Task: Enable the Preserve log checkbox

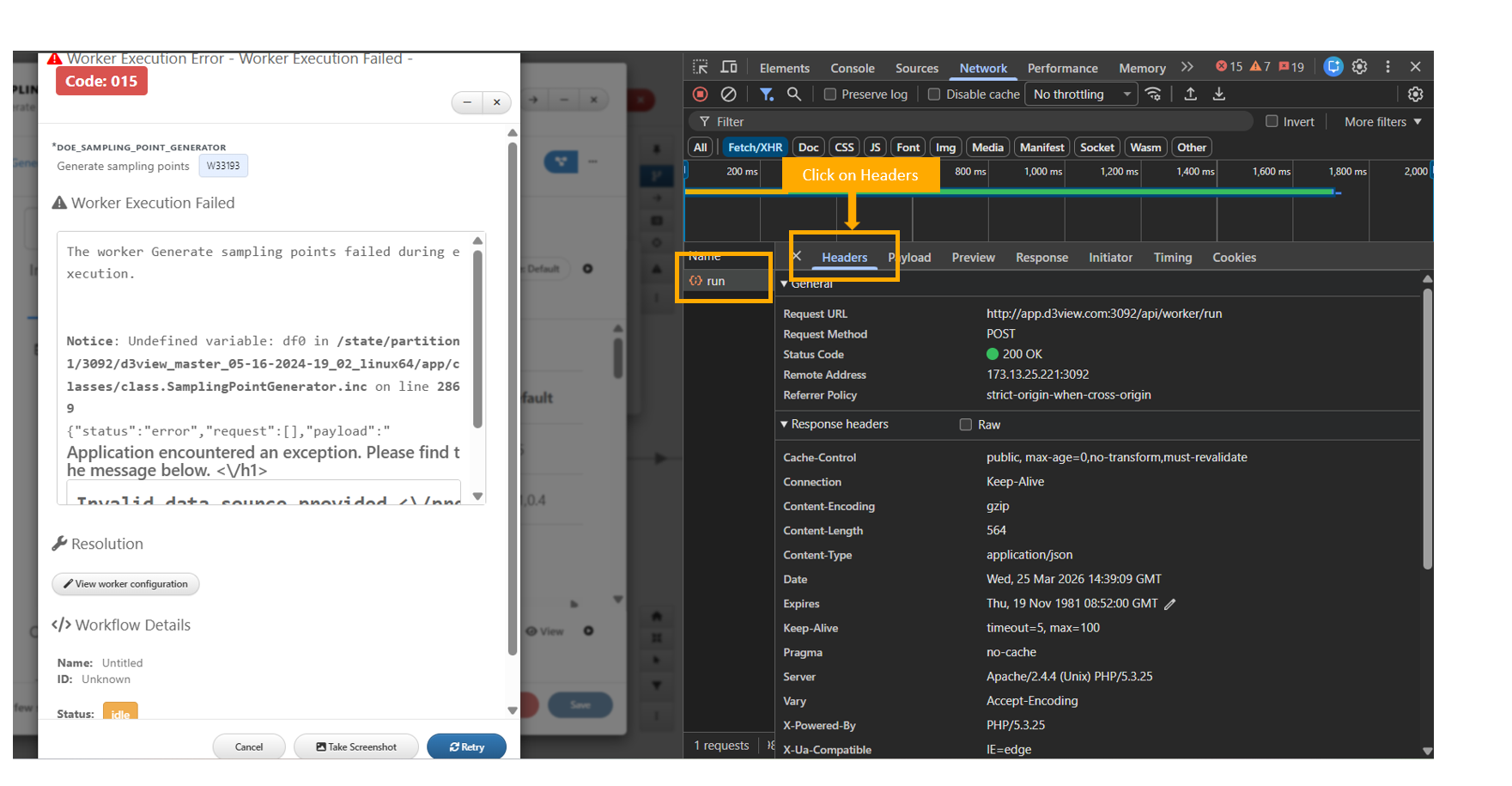Action: coord(830,94)
